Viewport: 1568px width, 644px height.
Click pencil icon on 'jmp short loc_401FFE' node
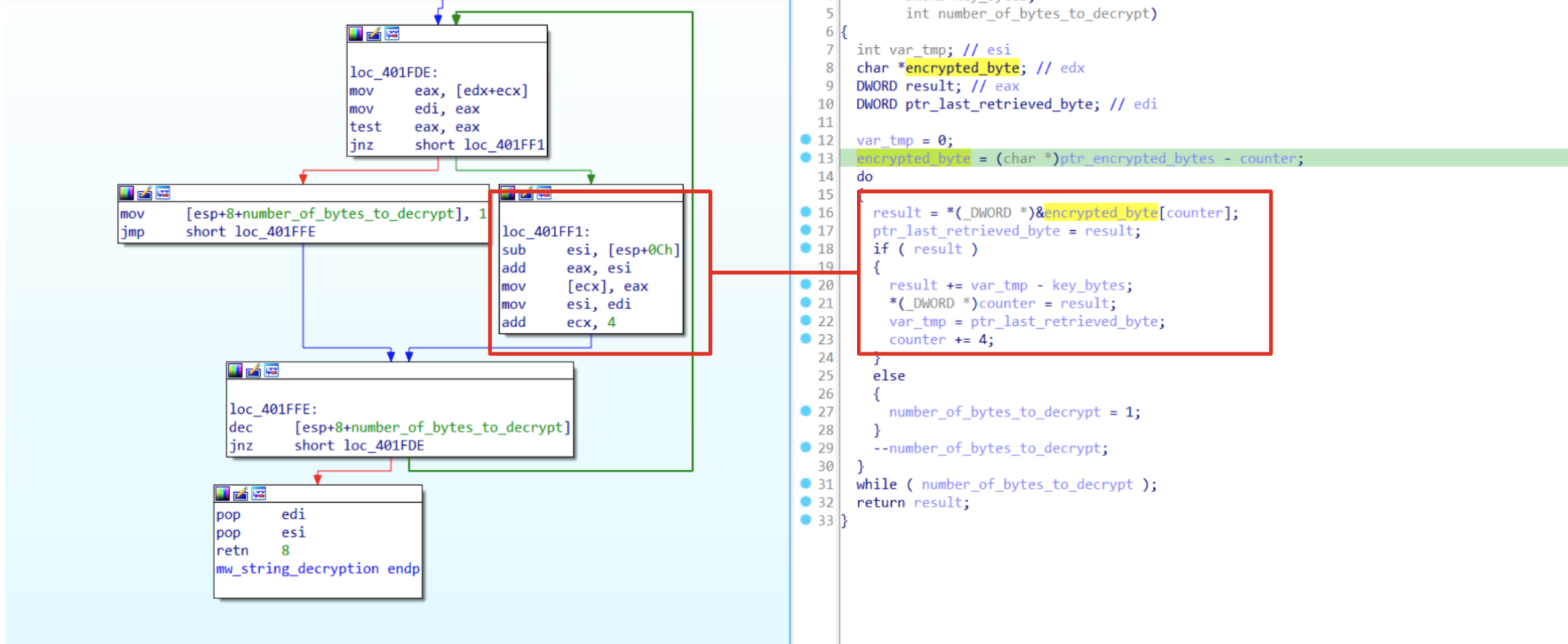click(x=144, y=193)
